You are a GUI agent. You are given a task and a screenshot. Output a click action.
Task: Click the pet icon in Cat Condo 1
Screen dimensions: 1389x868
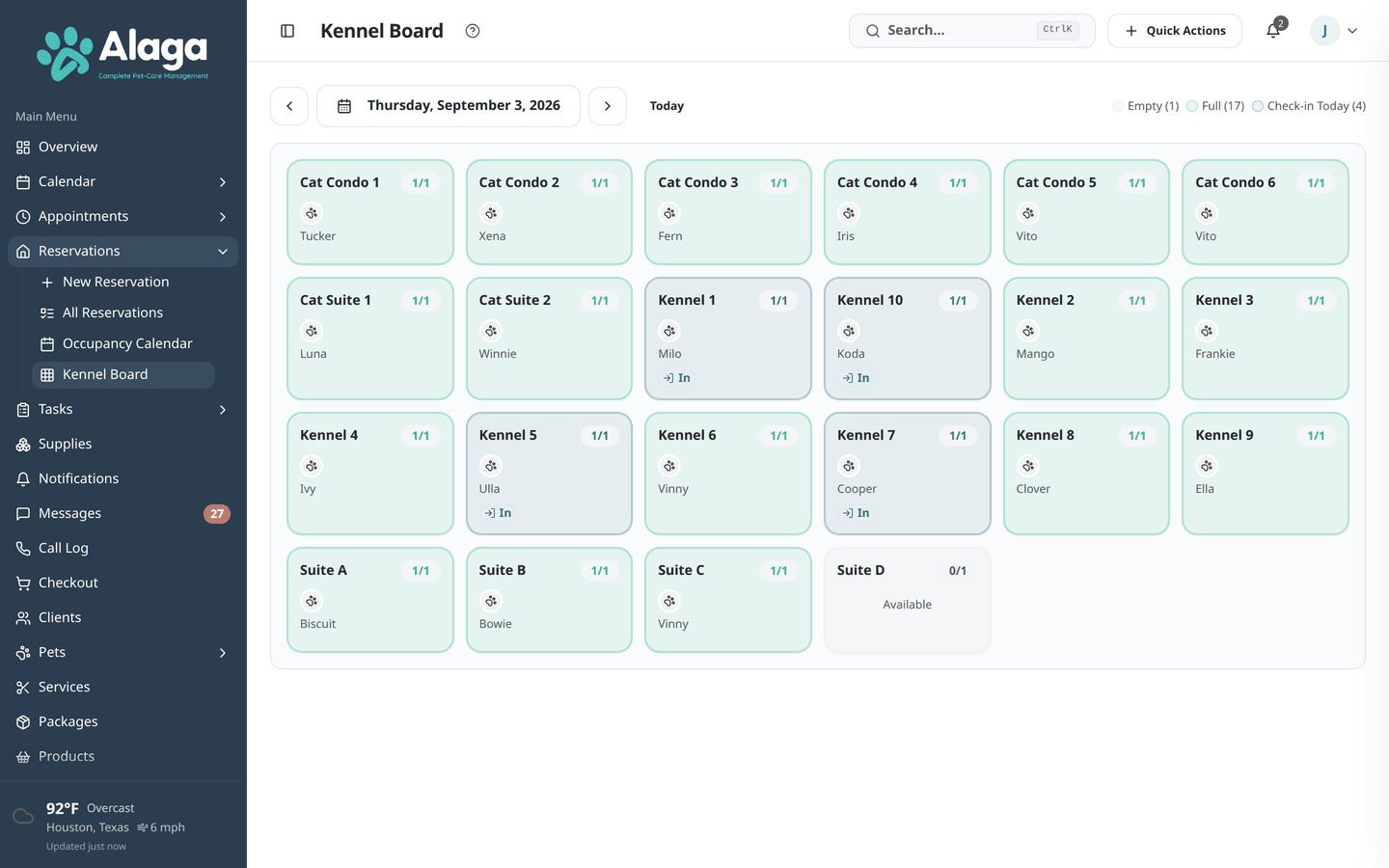pos(312,213)
